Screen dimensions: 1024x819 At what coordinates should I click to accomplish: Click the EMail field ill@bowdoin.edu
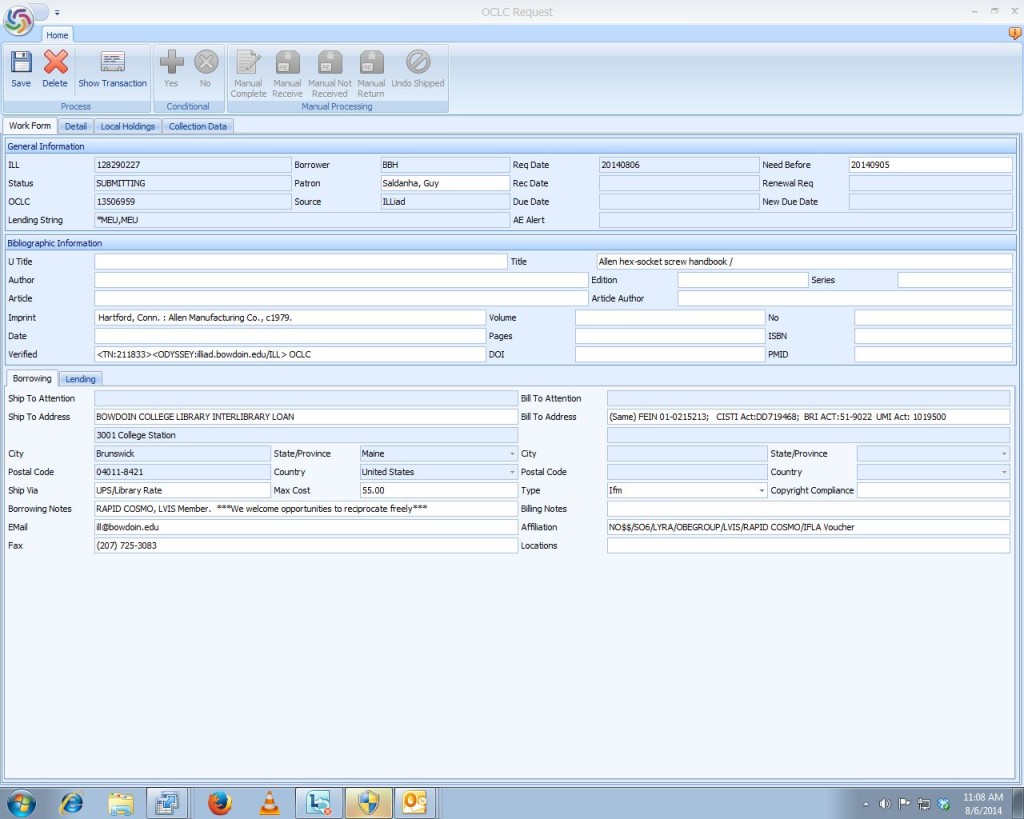(306, 526)
